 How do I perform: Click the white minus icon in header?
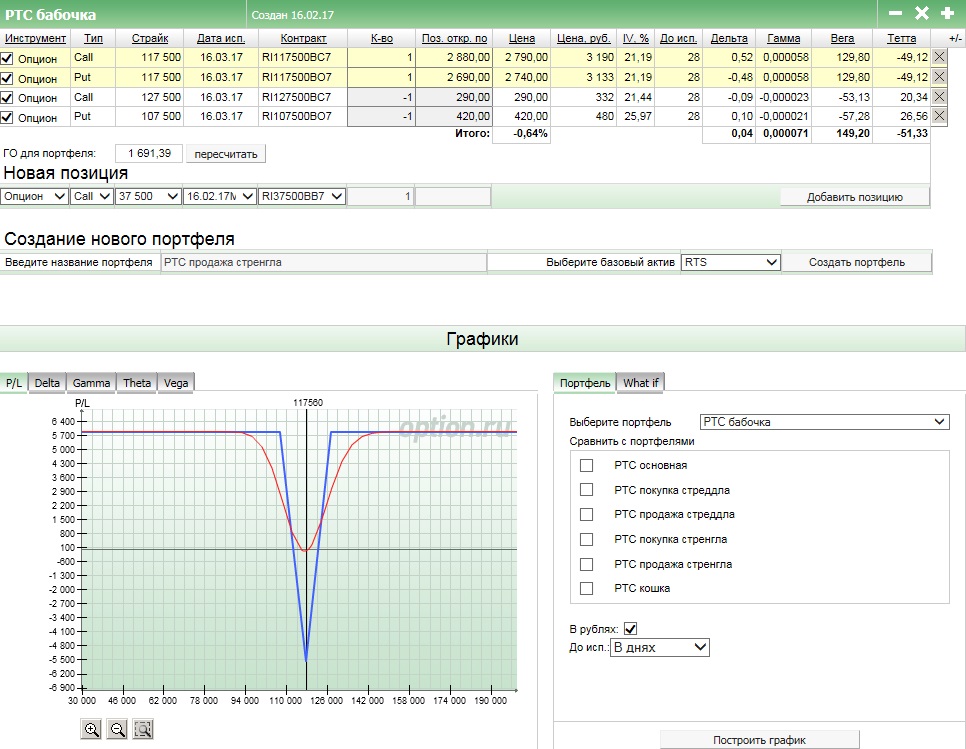[895, 13]
